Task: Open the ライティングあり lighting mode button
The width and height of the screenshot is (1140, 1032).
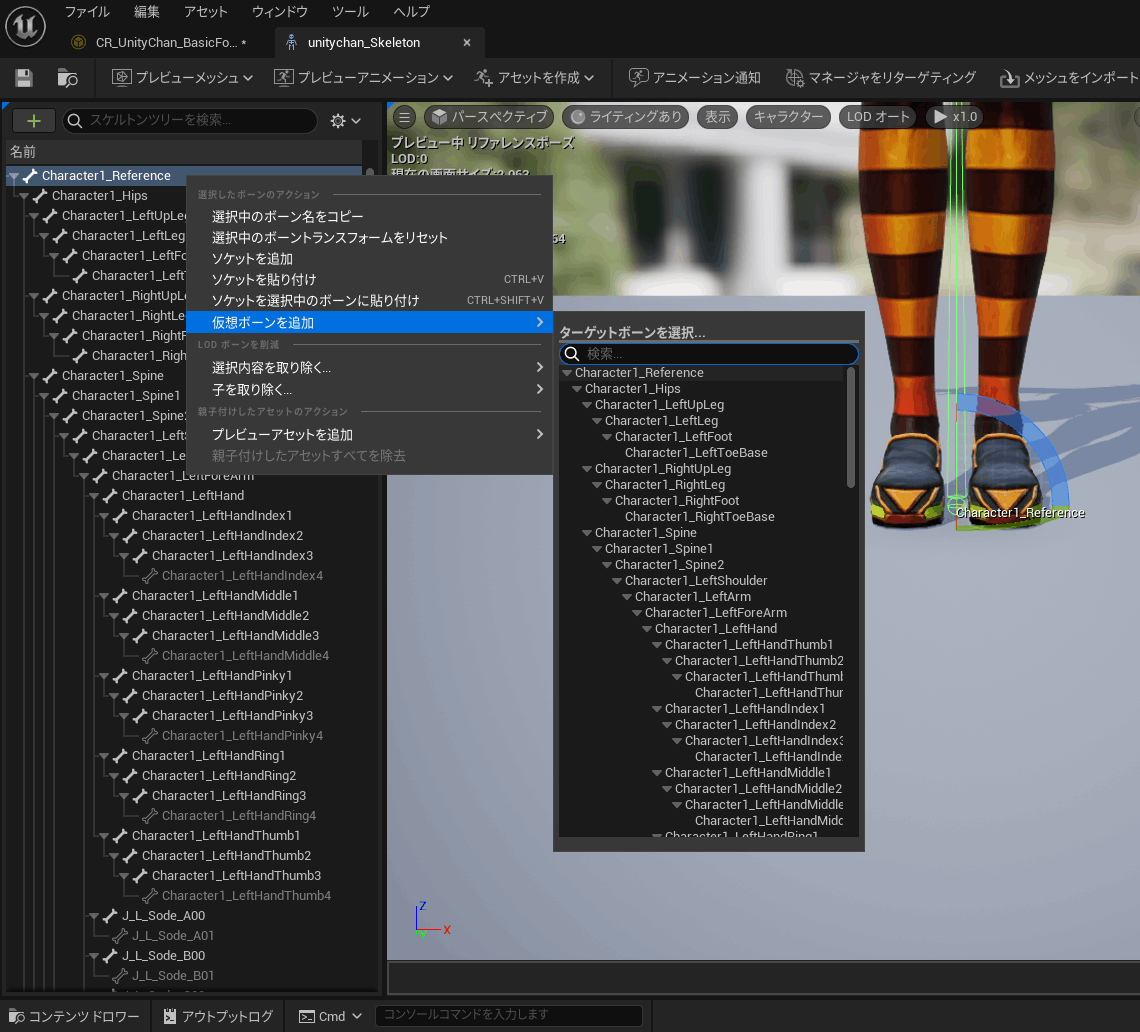Action: (x=626, y=116)
